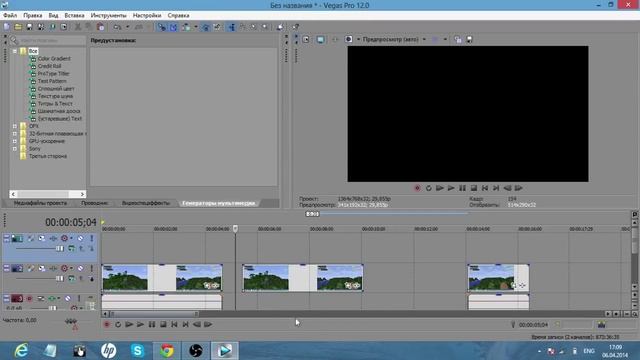Screen dimensions: 640x360
Task: Click the Open project folder icon
Action: point(18,27)
